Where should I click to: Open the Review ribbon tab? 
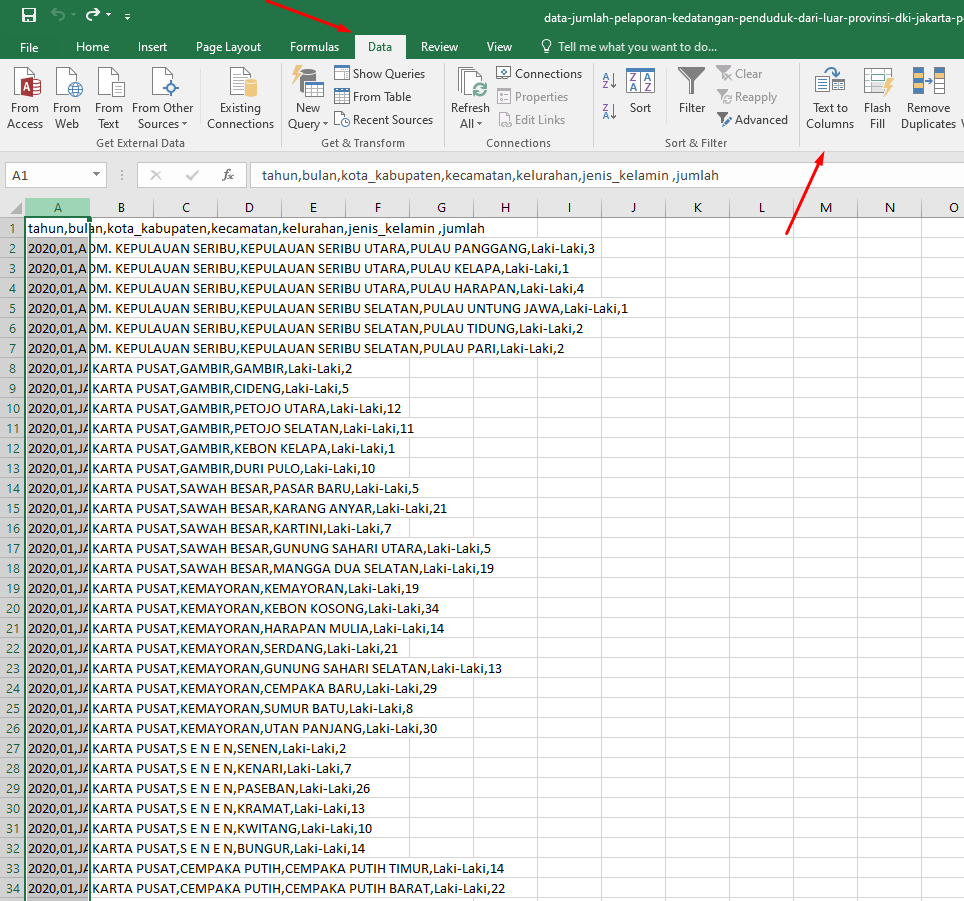(x=439, y=46)
